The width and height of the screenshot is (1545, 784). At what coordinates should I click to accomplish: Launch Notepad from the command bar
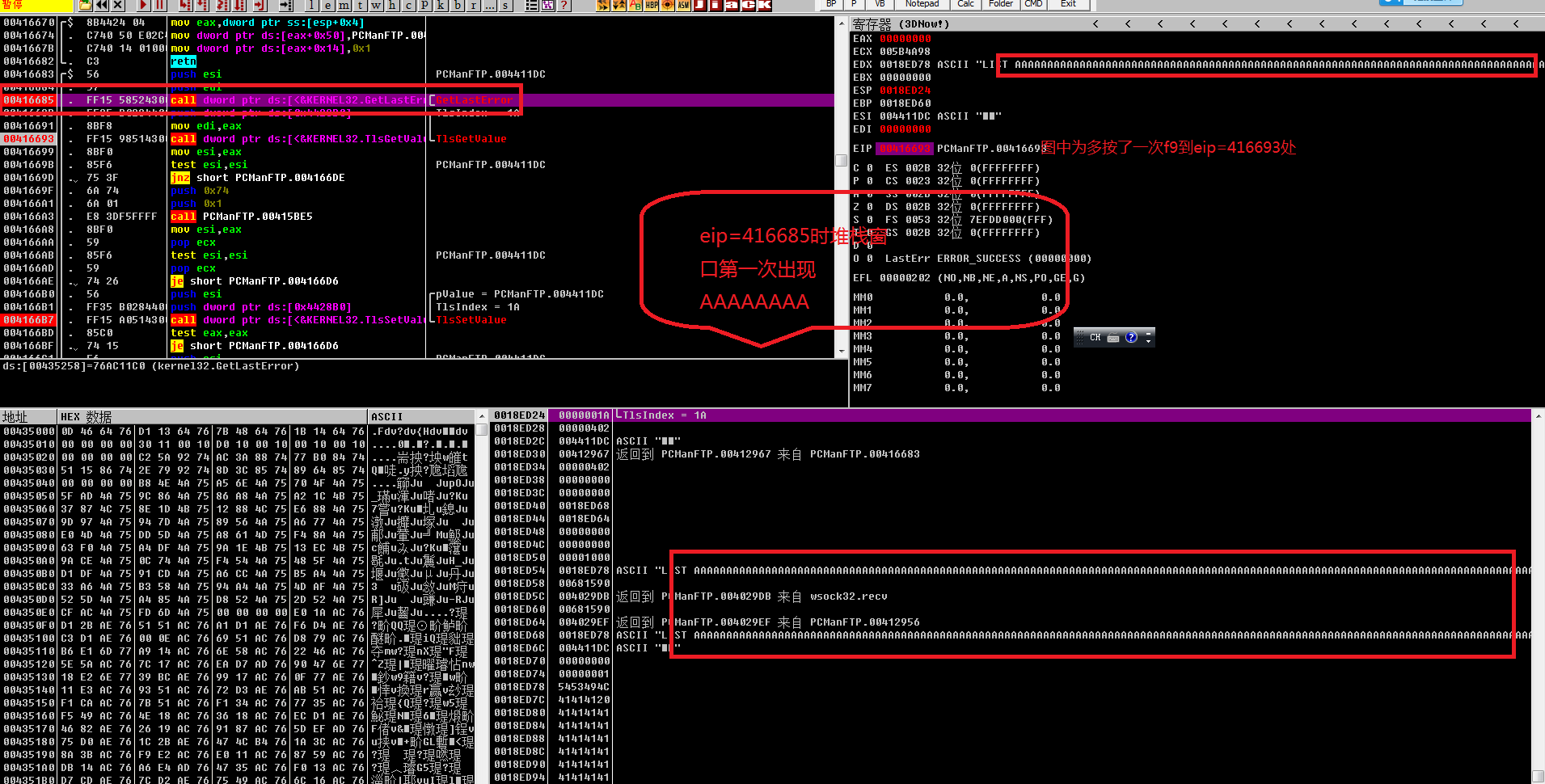point(922,4)
